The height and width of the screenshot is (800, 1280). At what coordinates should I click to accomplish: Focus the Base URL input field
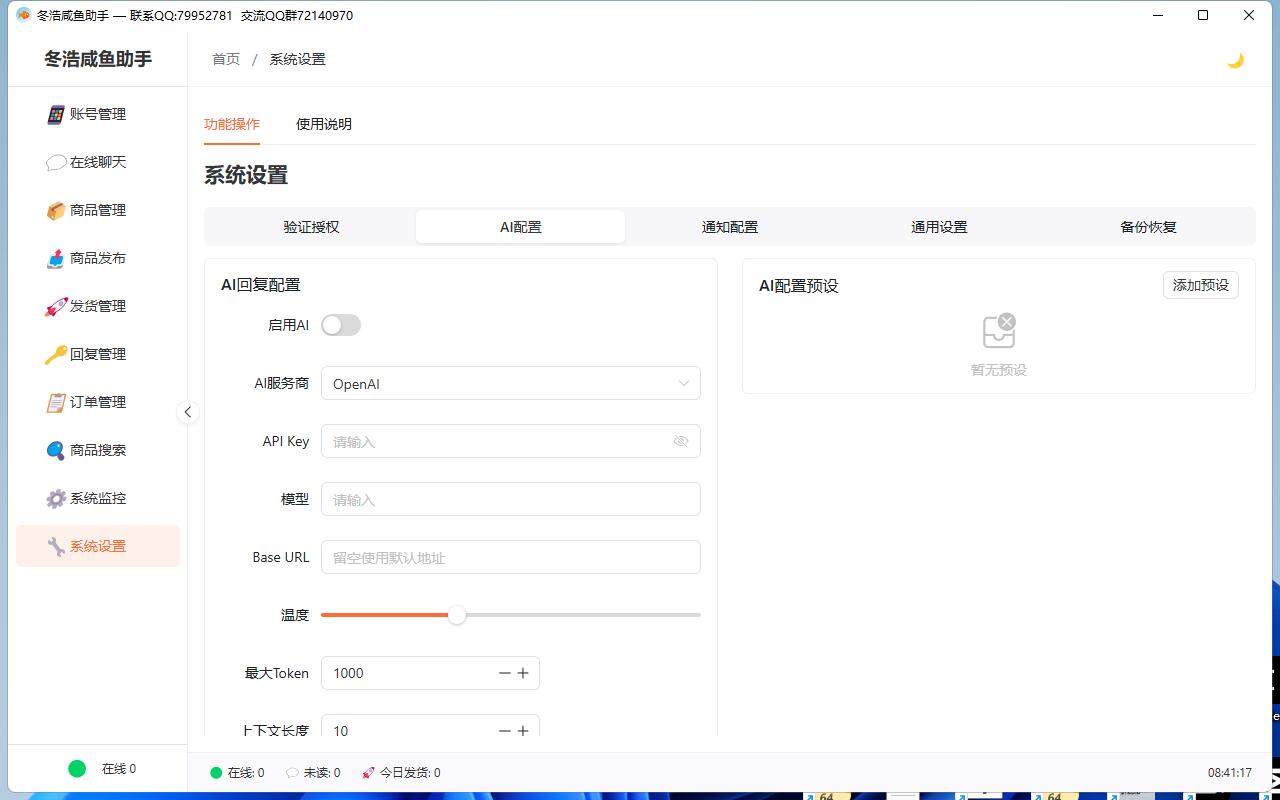[x=511, y=557]
